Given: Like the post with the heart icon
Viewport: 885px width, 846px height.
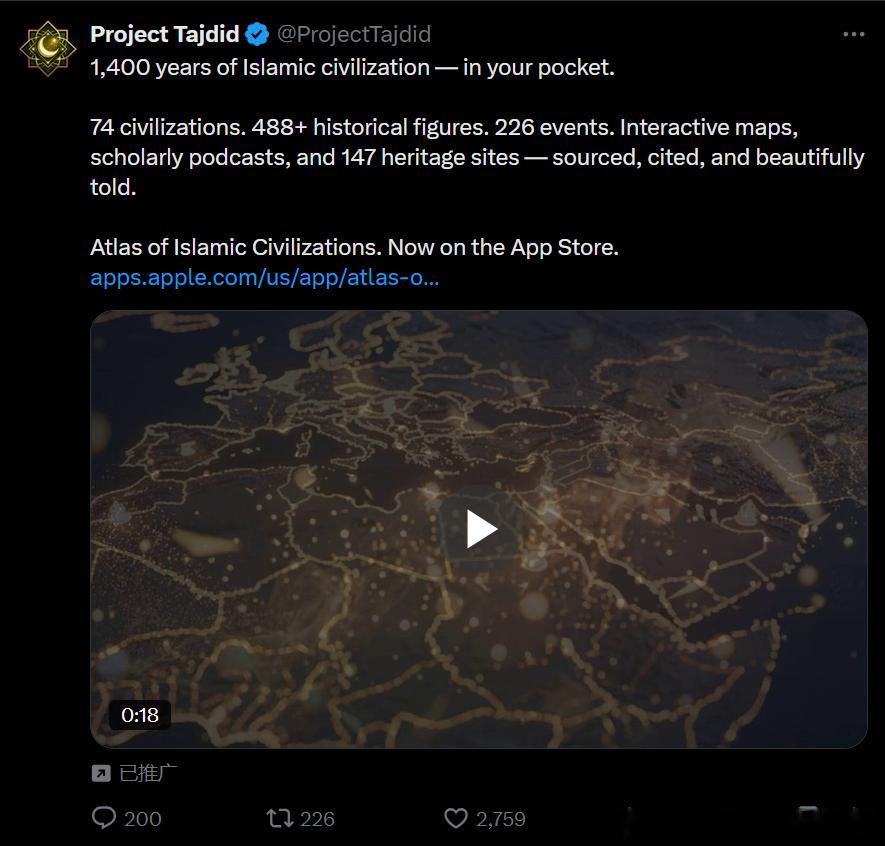Looking at the screenshot, I should 456,818.
